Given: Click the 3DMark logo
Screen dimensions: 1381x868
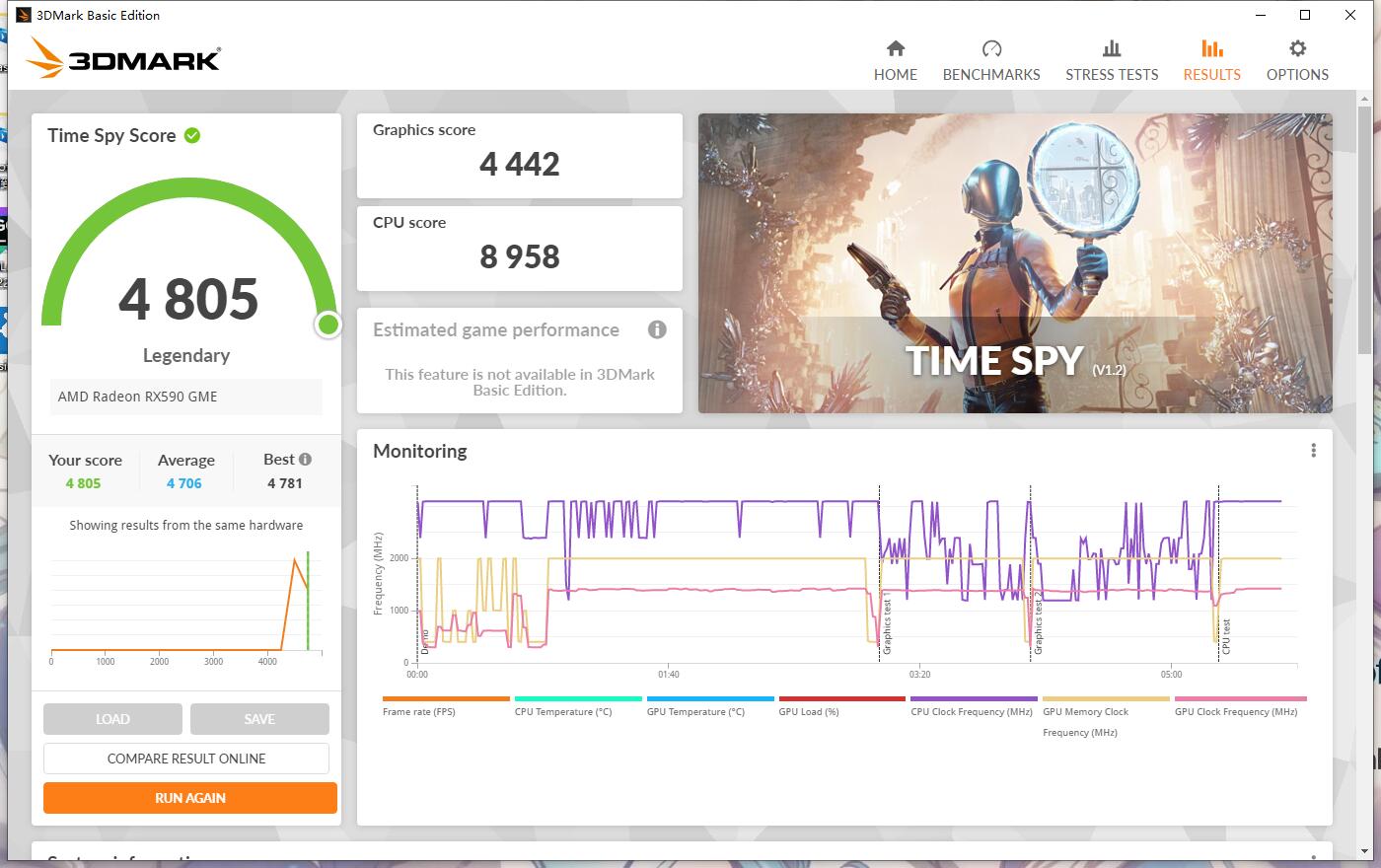Looking at the screenshot, I should [123, 58].
